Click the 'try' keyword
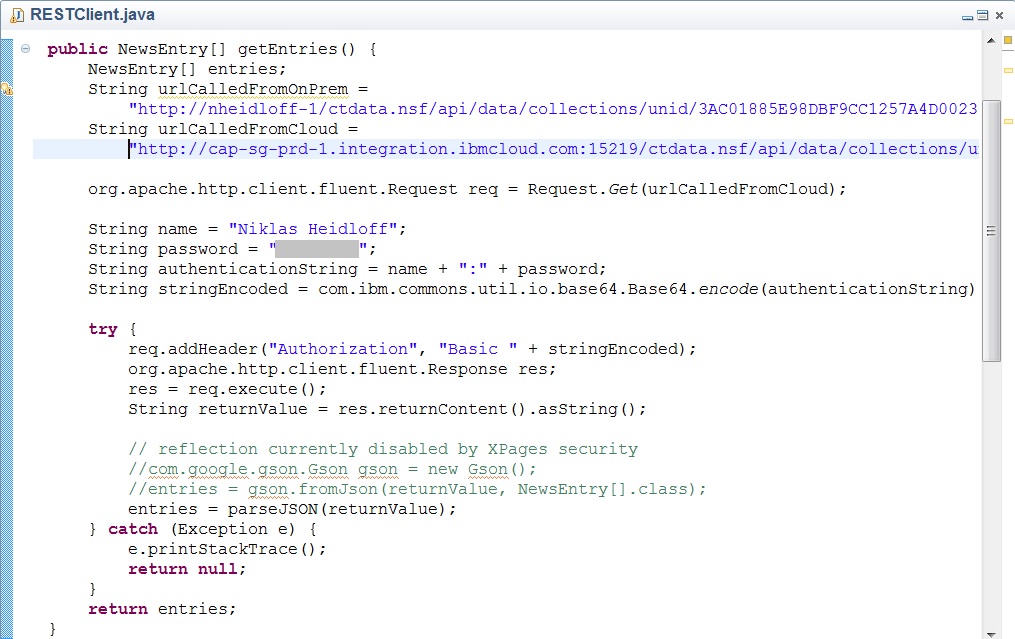The height and width of the screenshot is (639, 1015). [103, 330]
